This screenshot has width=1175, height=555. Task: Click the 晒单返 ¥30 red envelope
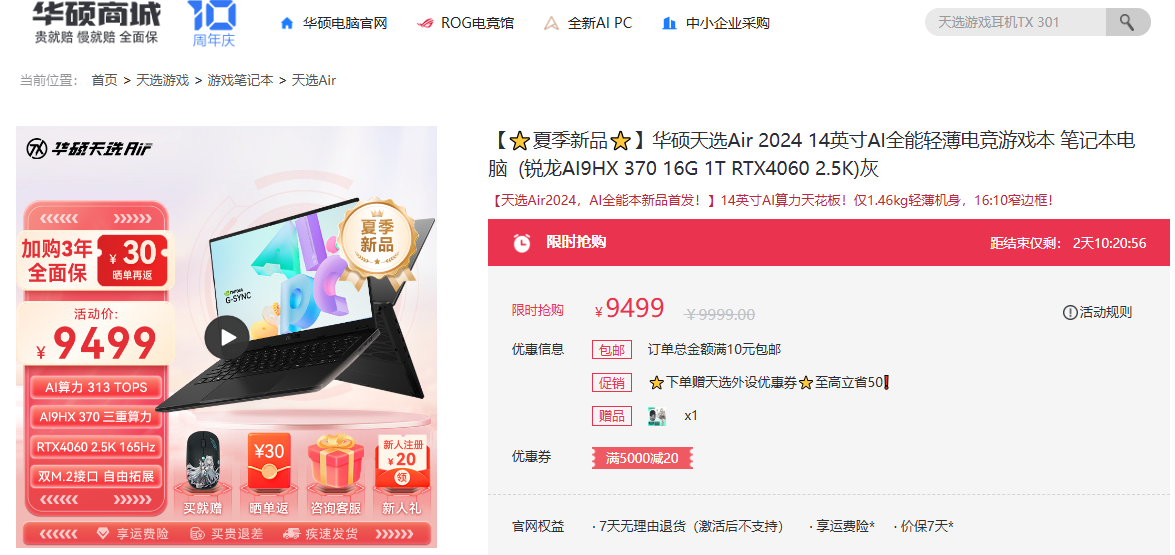pyautogui.click(x=268, y=461)
